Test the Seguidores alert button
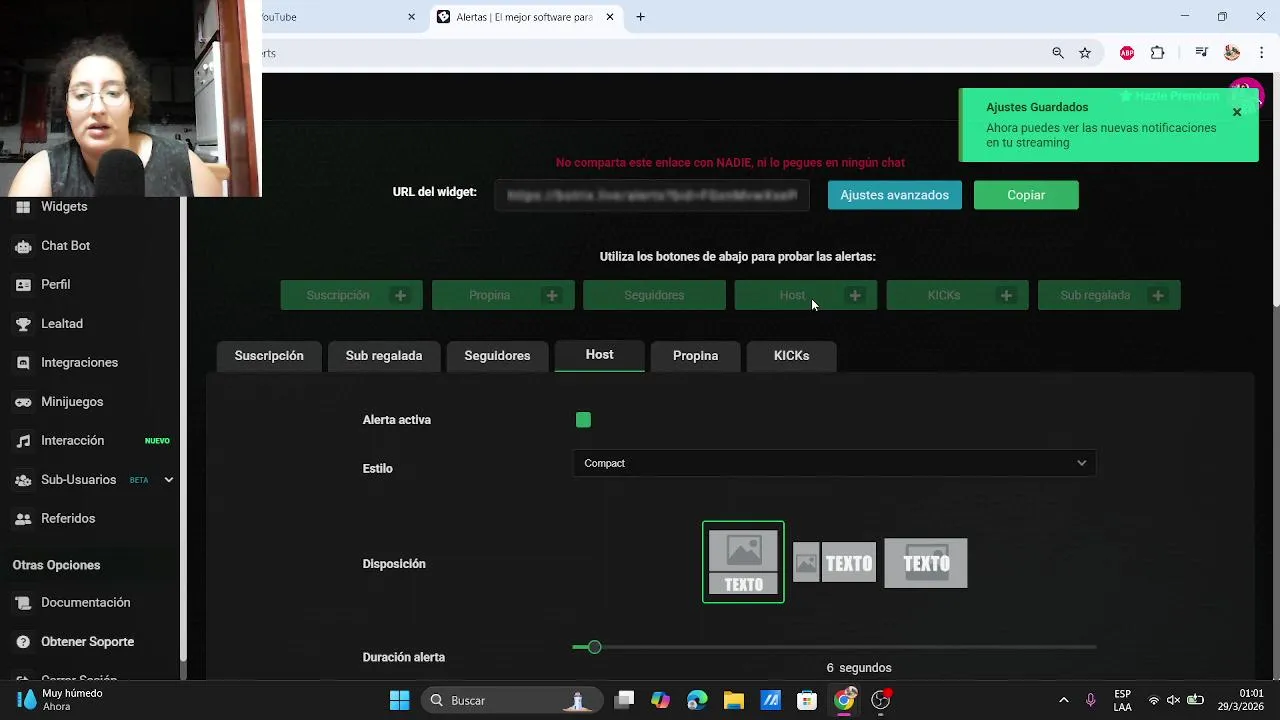 pyautogui.click(x=654, y=295)
